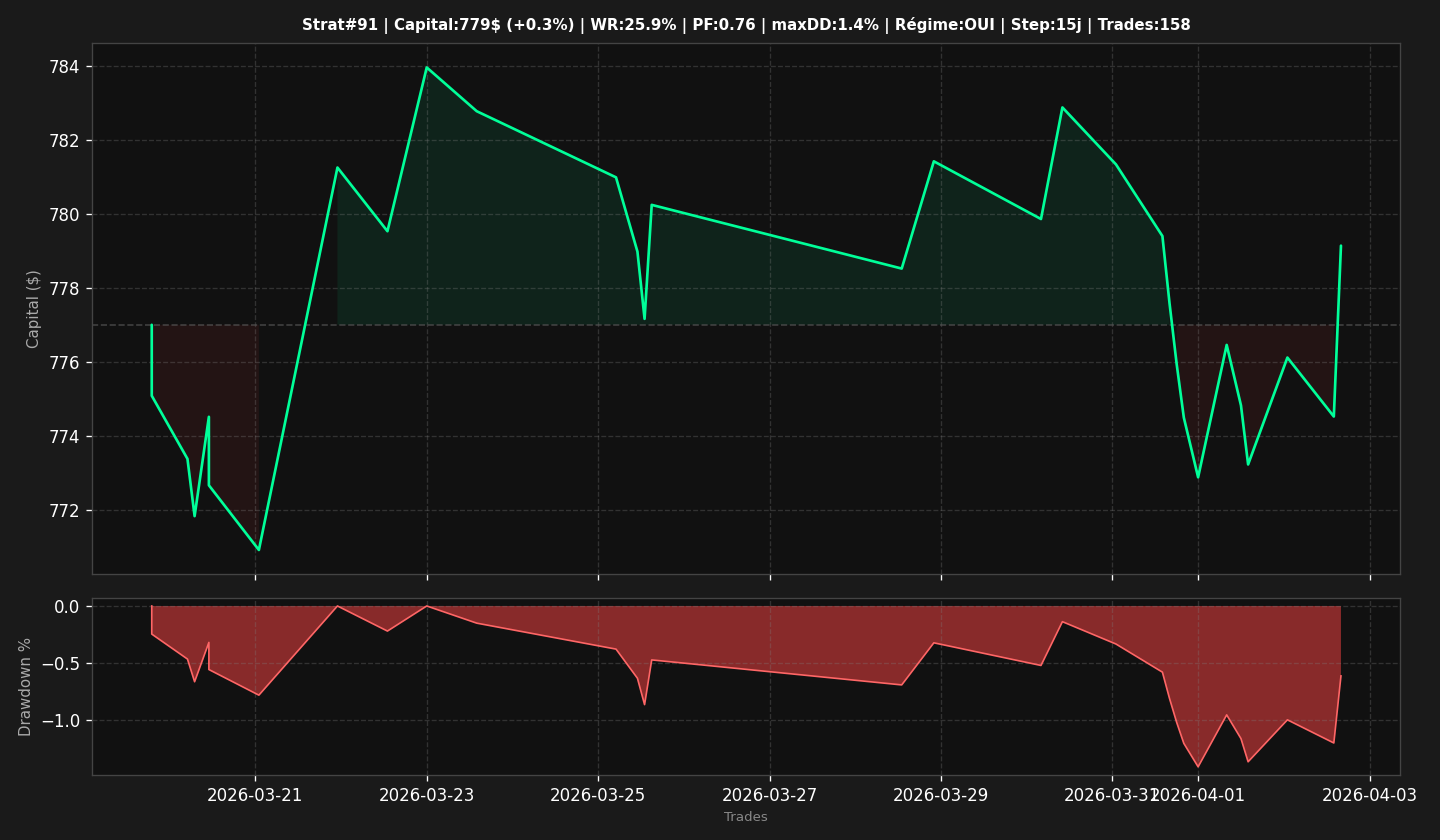Click the equity curve lowest point near 771
This screenshot has height=840, width=1440.
pyautogui.click(x=259, y=549)
